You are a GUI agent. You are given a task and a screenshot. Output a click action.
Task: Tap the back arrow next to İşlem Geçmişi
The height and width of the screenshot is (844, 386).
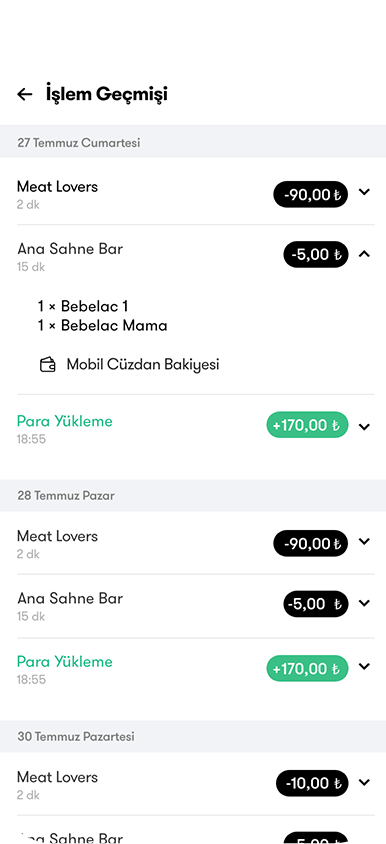point(25,94)
